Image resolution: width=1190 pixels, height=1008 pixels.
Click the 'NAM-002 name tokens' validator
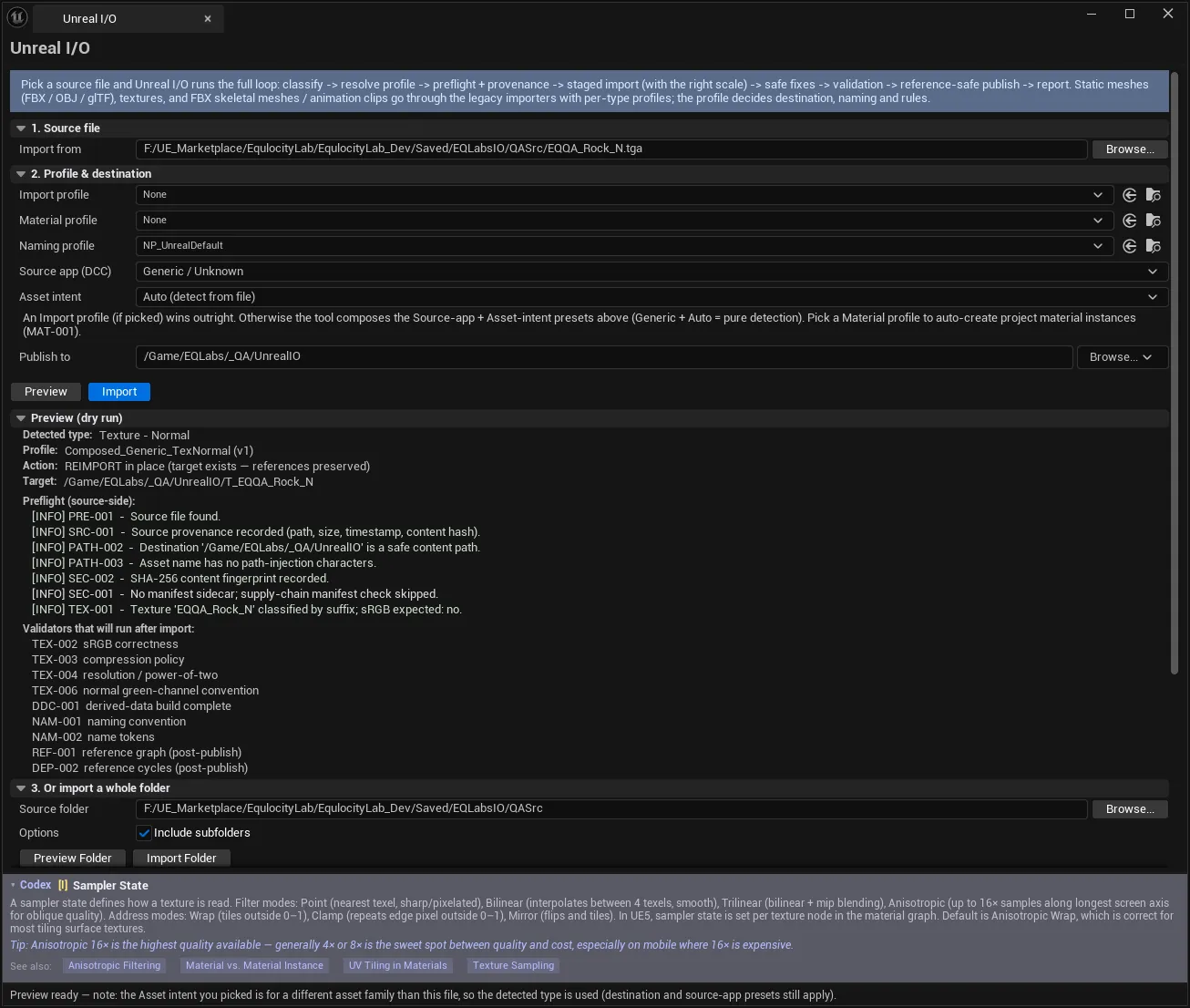[93, 737]
